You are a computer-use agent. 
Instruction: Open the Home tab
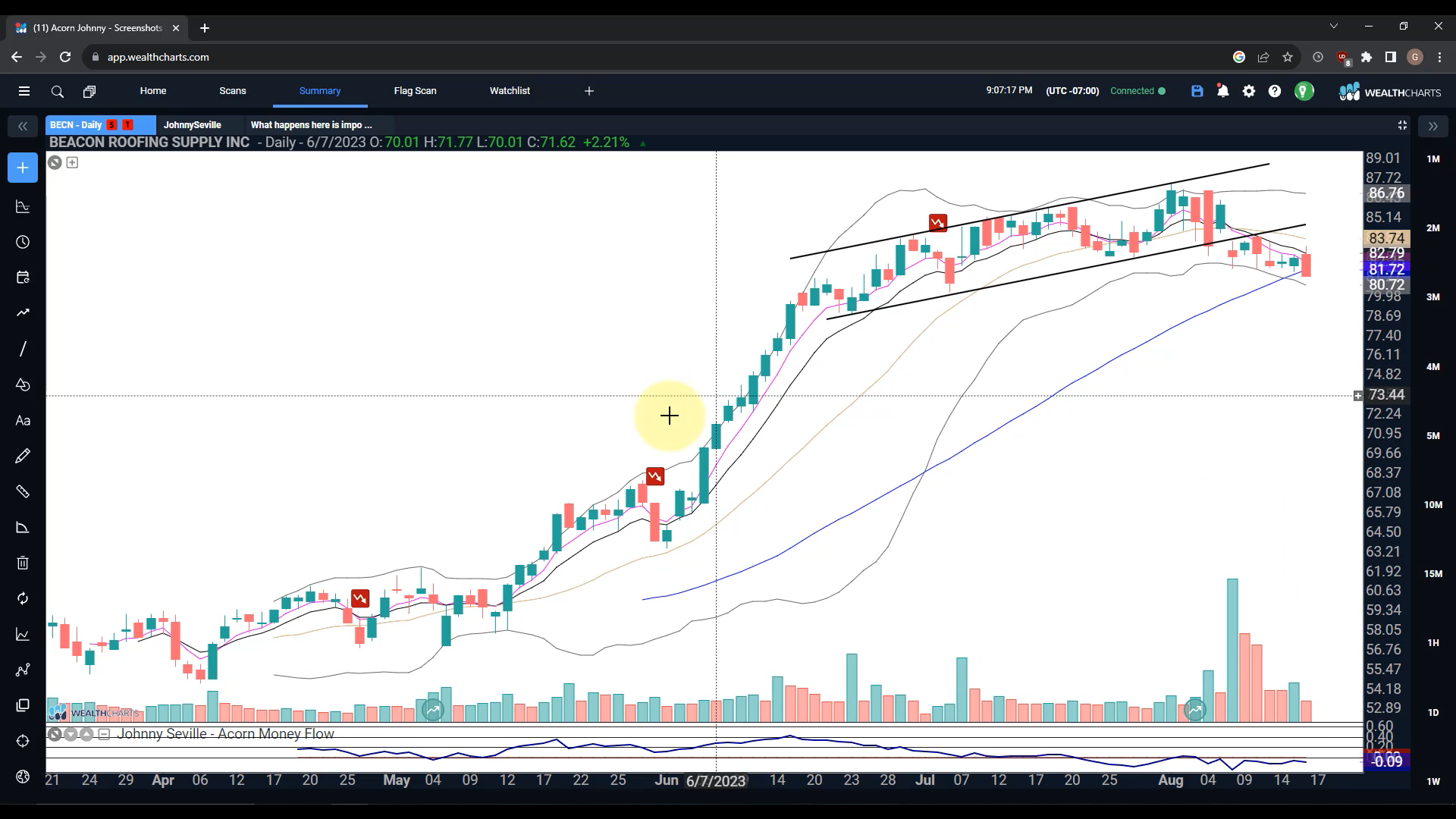point(153,91)
